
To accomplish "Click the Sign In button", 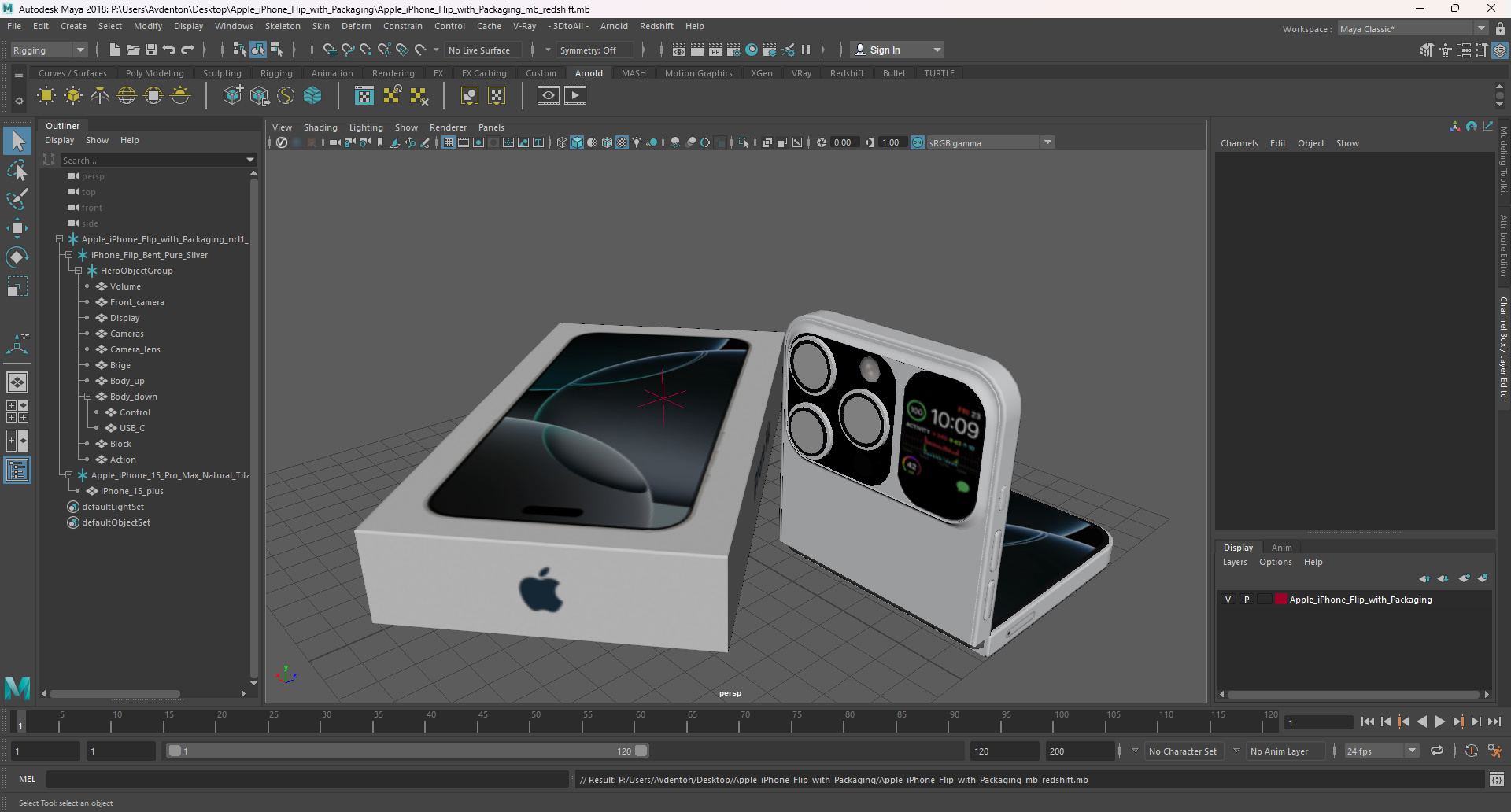I will (897, 50).
